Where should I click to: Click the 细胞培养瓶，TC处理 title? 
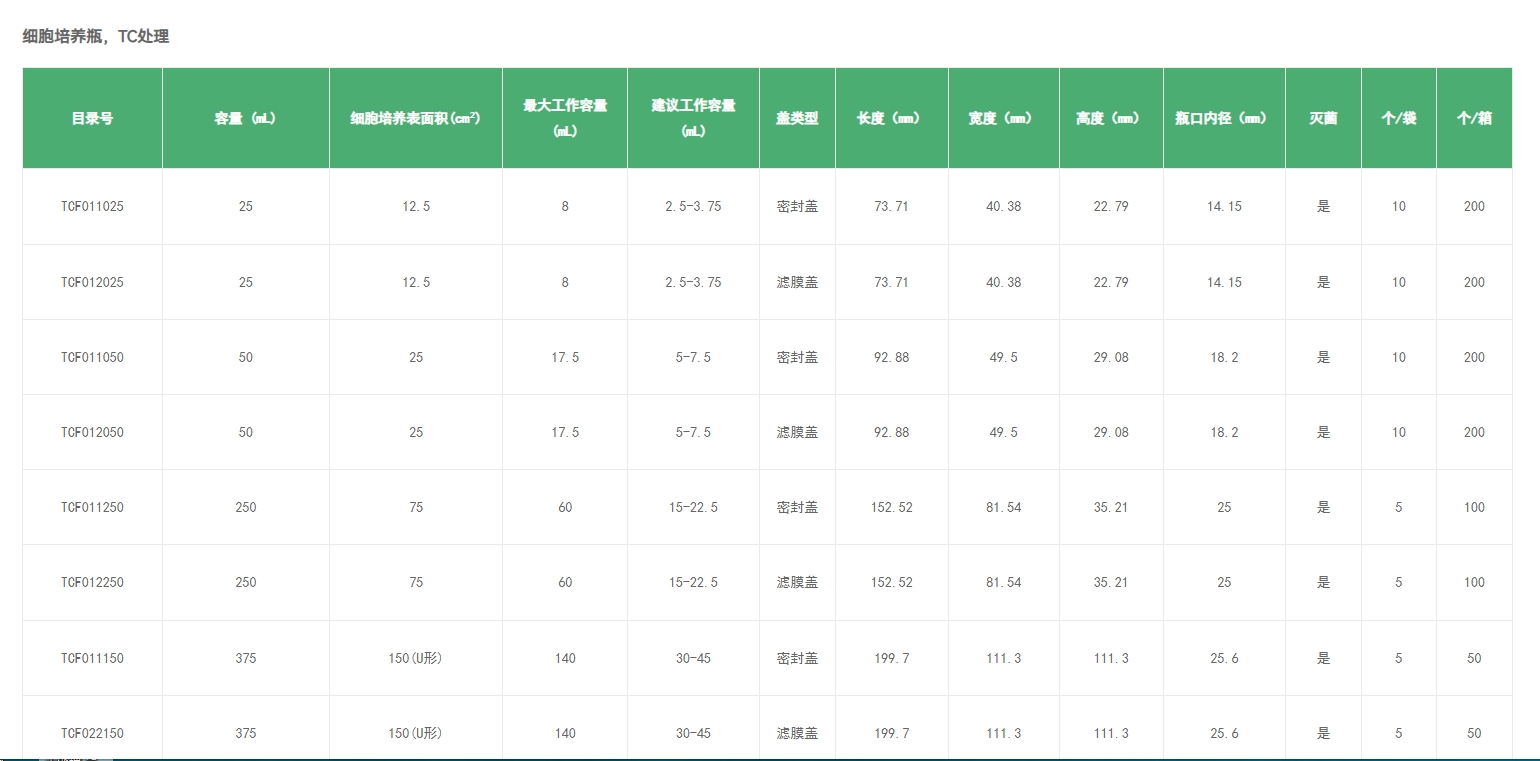(96, 37)
